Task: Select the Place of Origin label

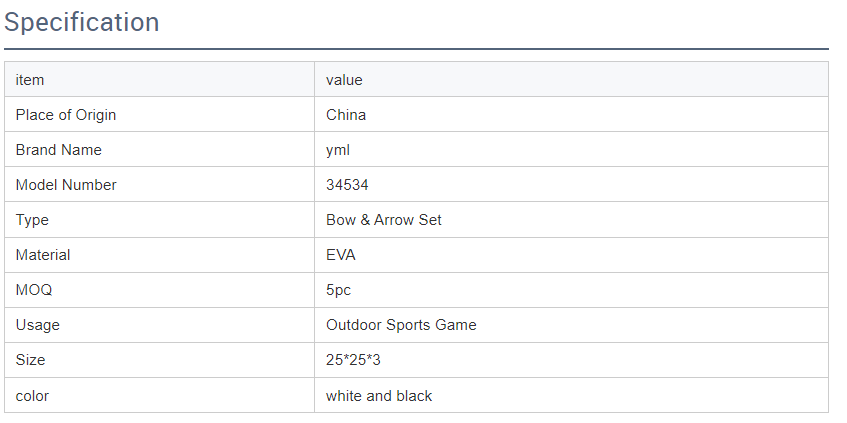Action: tap(66, 115)
